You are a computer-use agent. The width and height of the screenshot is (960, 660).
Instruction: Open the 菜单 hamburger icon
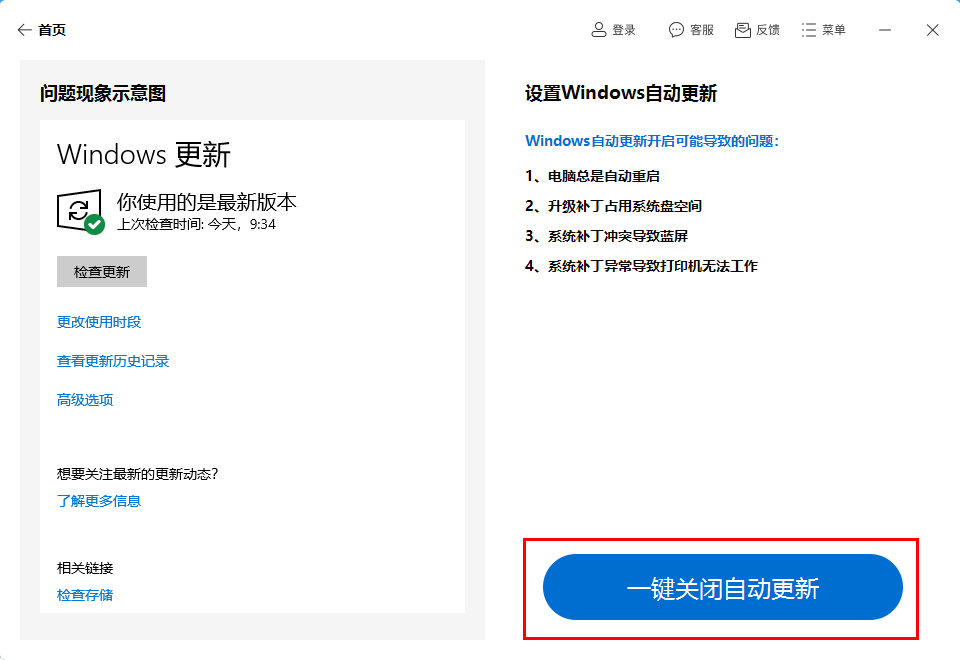pos(806,29)
